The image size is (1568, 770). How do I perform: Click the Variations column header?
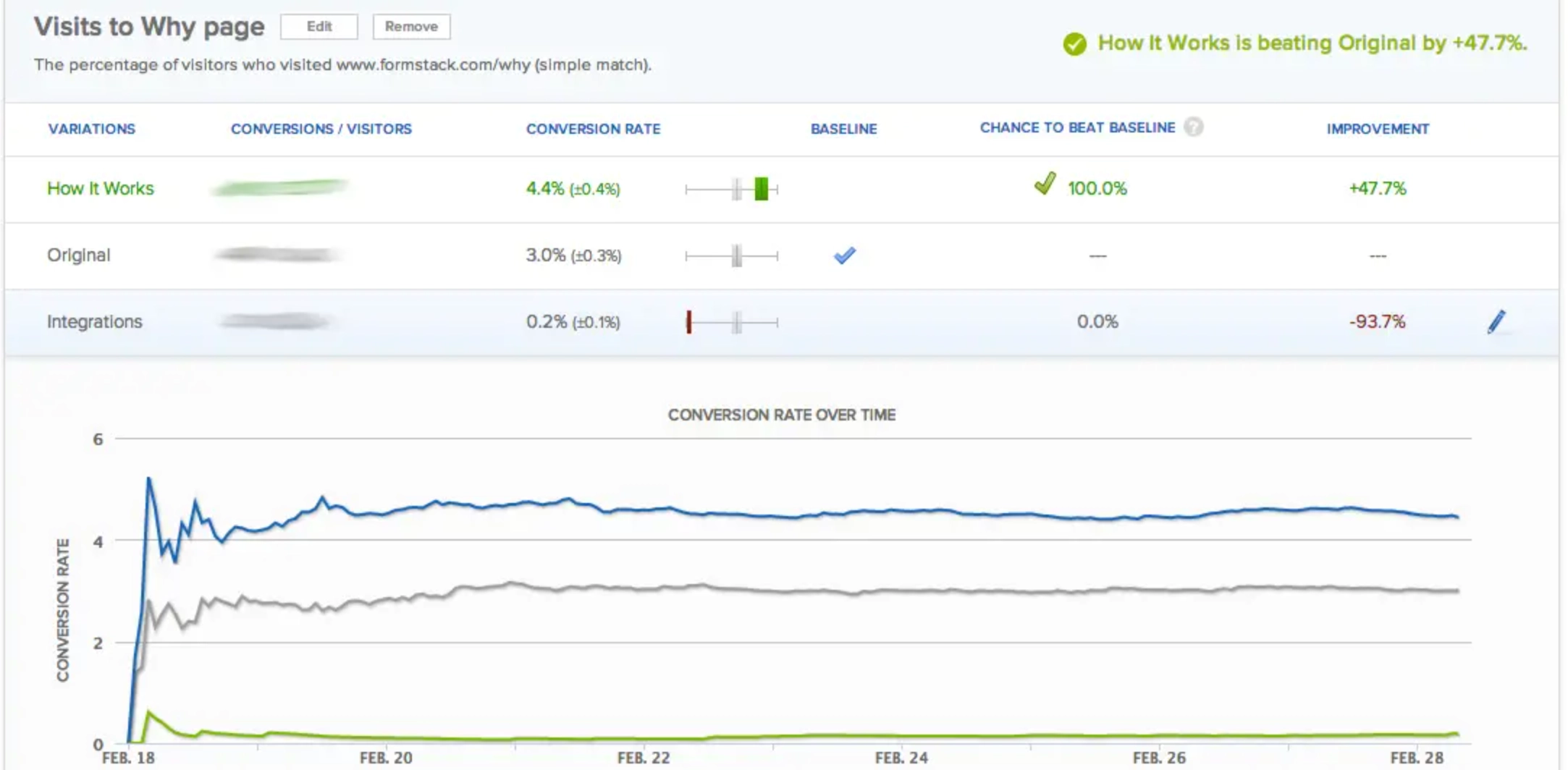coord(92,129)
